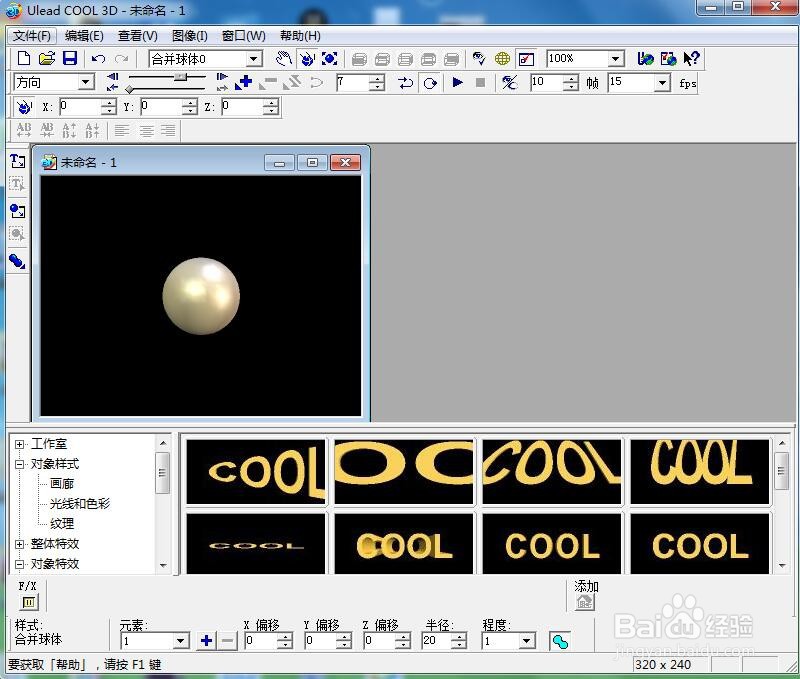Click the 半径 radius field showing 20
Image resolution: width=800 pixels, height=679 pixels.
tap(437, 641)
